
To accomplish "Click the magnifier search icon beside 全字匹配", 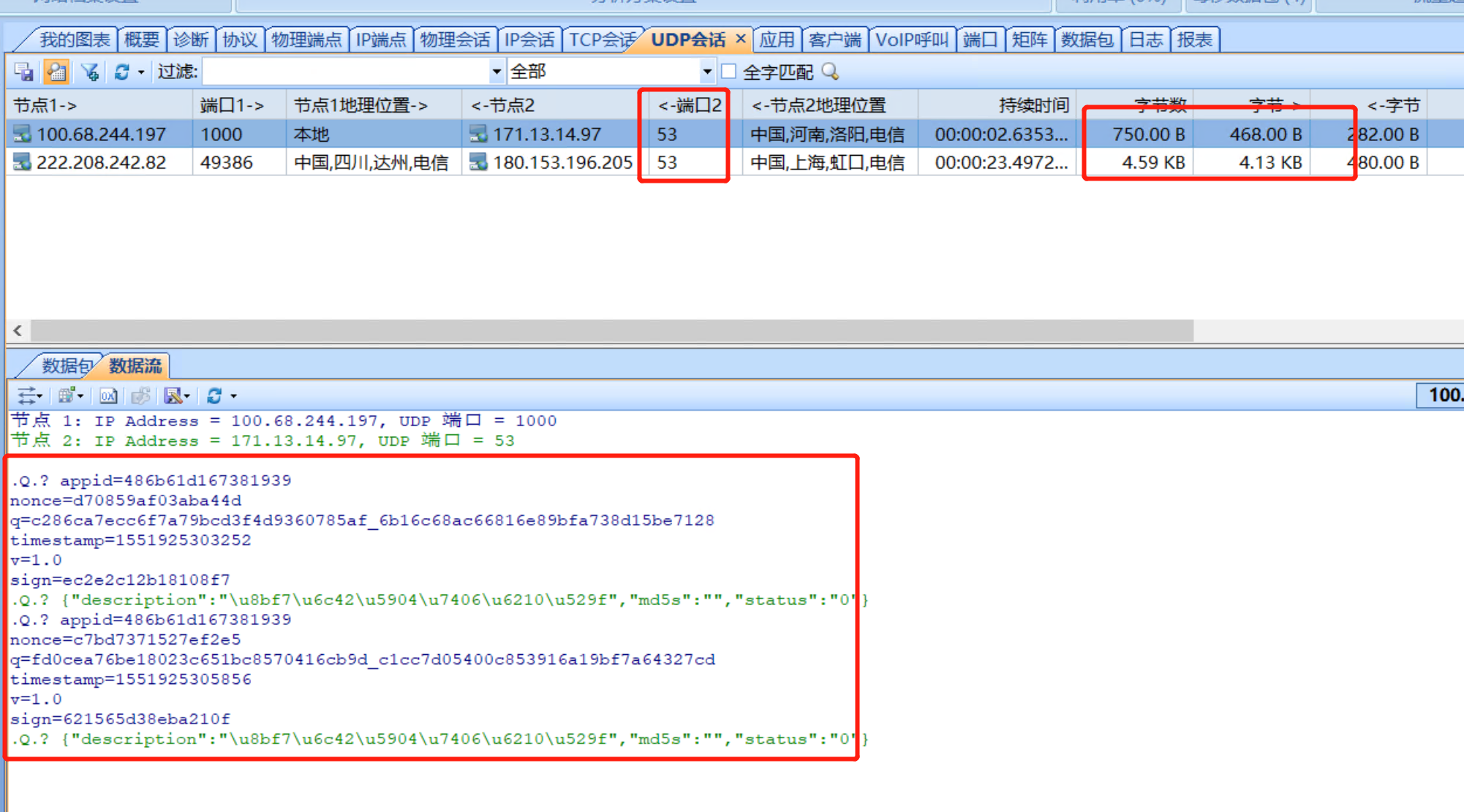I will (x=830, y=72).
